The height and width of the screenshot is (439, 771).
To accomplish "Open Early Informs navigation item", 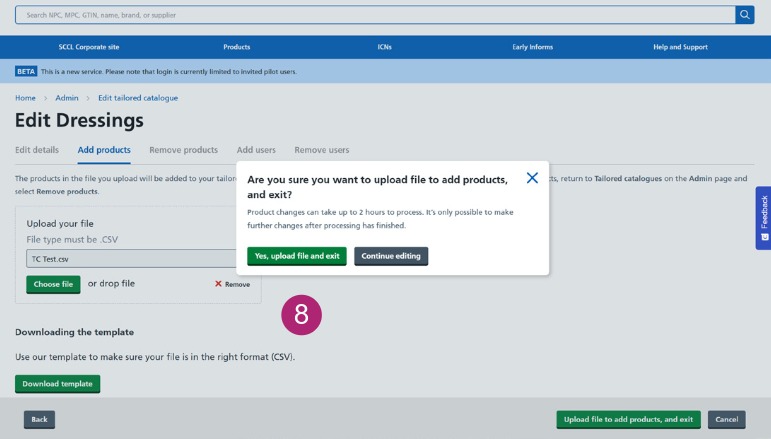I will pyautogui.click(x=533, y=47).
